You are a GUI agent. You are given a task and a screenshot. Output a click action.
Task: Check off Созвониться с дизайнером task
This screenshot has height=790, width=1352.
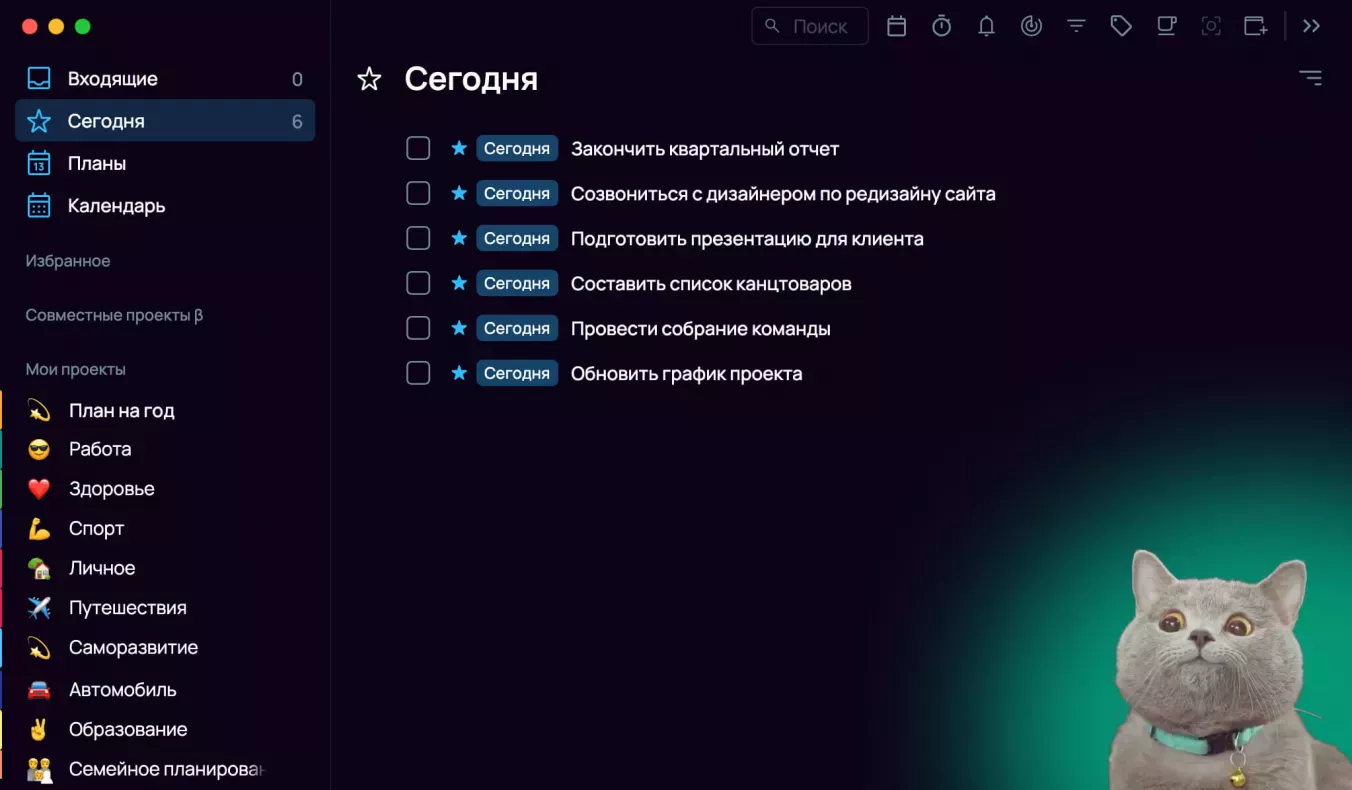pyautogui.click(x=418, y=193)
